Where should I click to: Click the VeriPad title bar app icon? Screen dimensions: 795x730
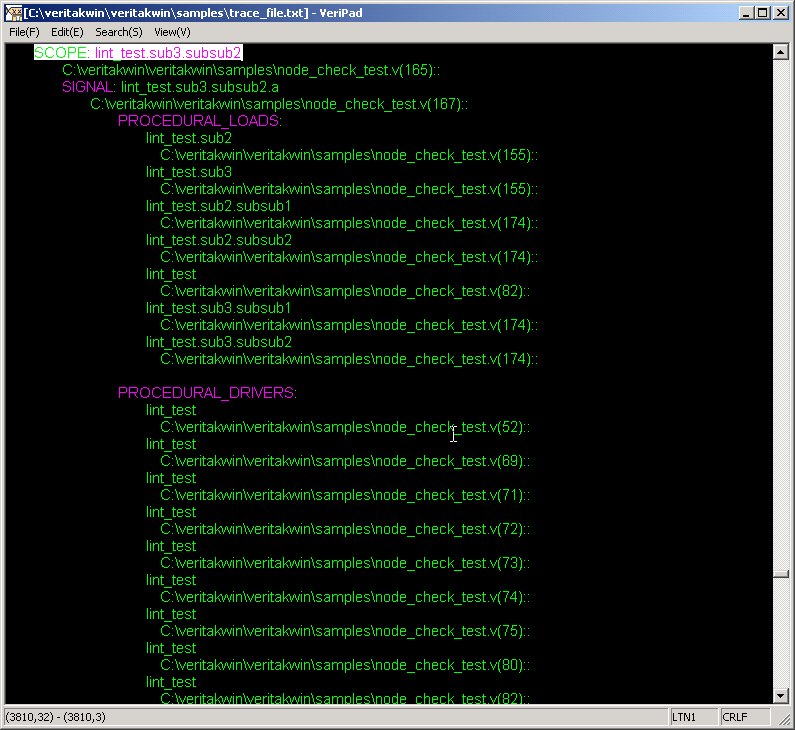14,13
